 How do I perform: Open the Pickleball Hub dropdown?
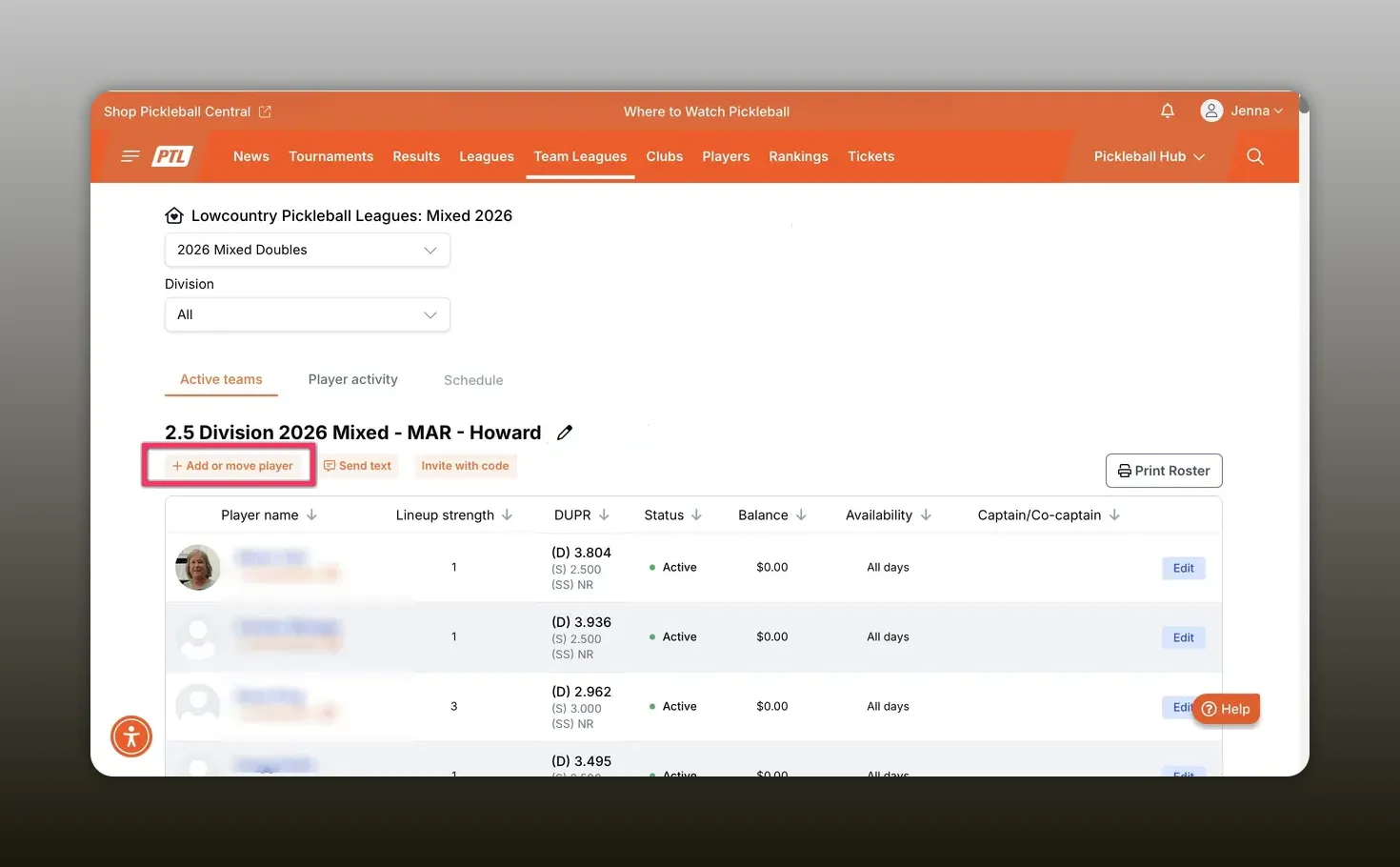(1149, 156)
